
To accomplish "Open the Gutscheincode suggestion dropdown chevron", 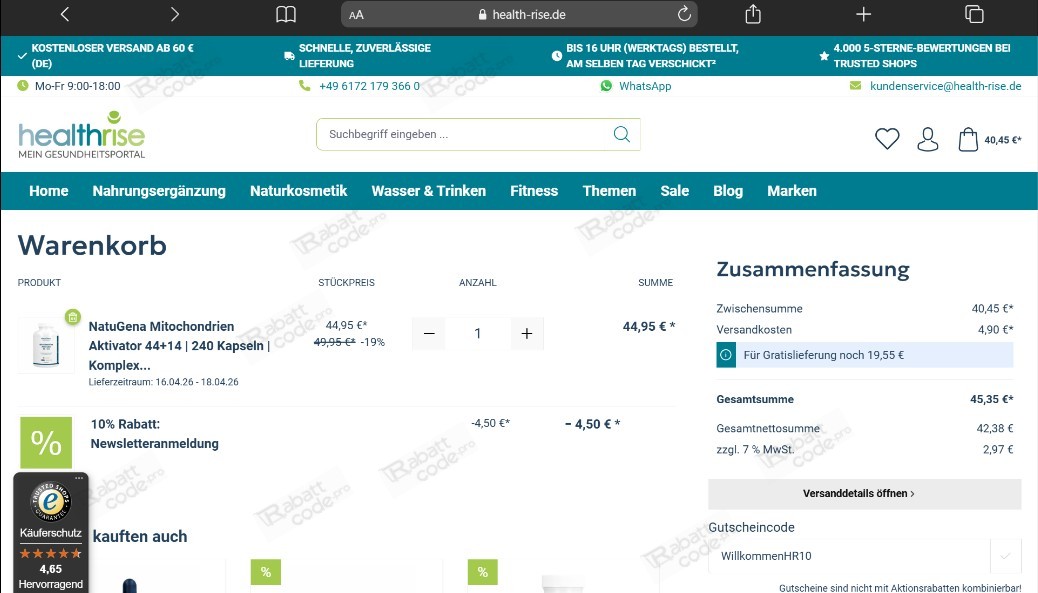I will coord(1006,555).
